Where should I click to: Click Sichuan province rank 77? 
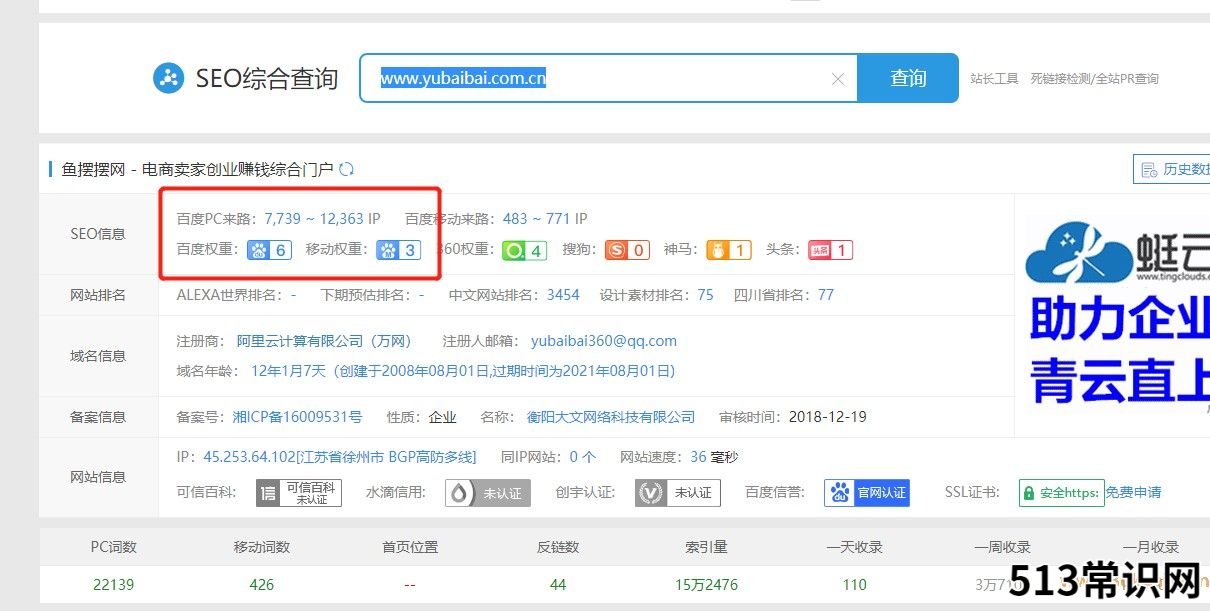(x=826, y=295)
